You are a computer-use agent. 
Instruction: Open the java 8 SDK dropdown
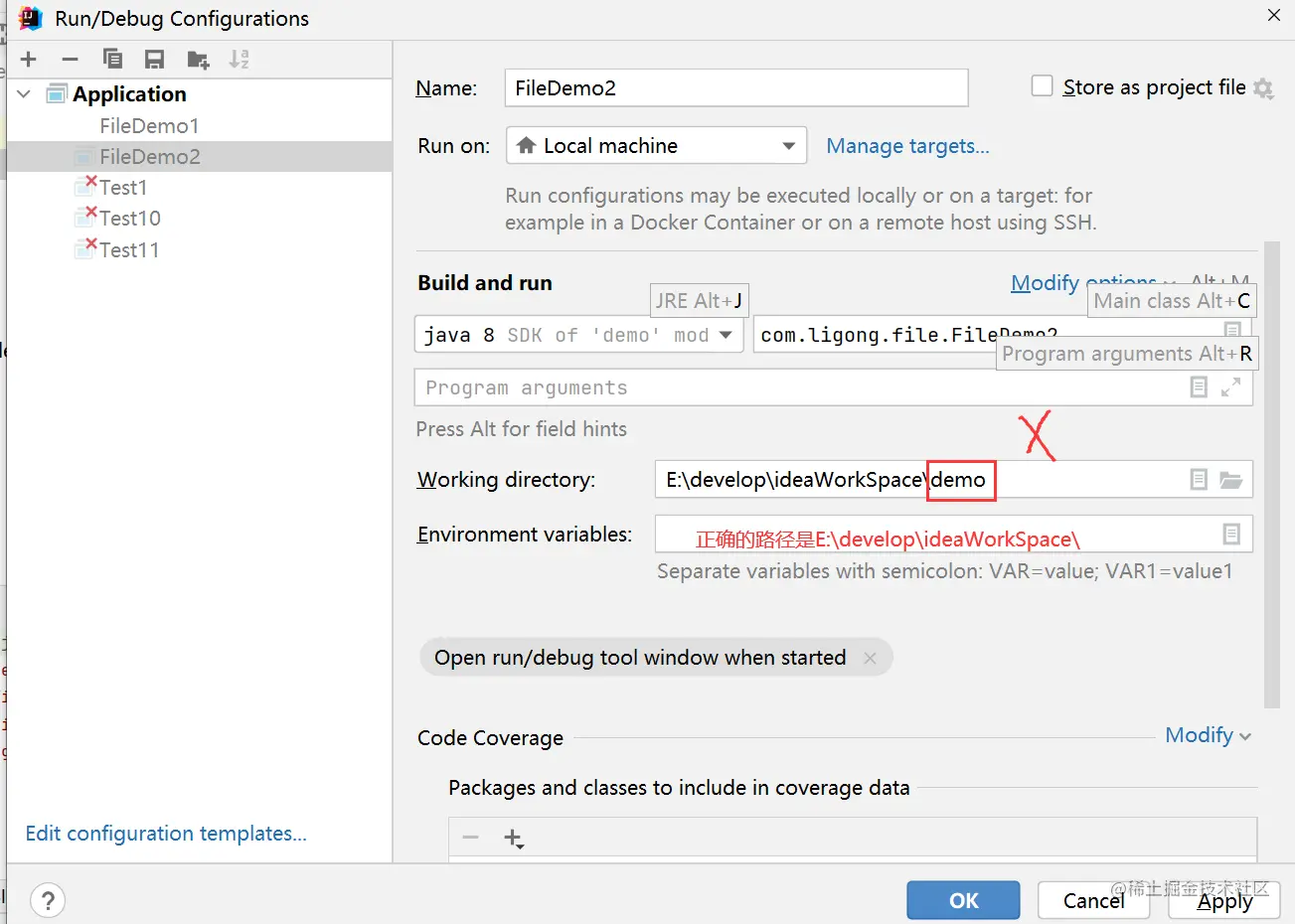point(578,335)
